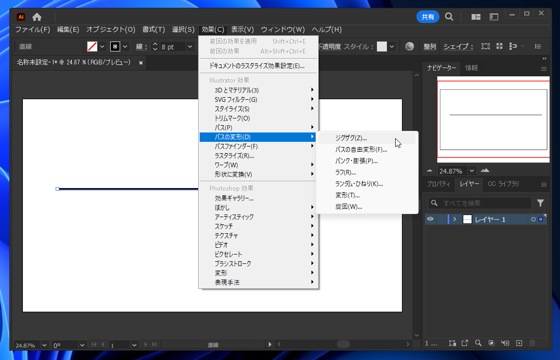Toggle the lock column of レイヤー 1

440,219
